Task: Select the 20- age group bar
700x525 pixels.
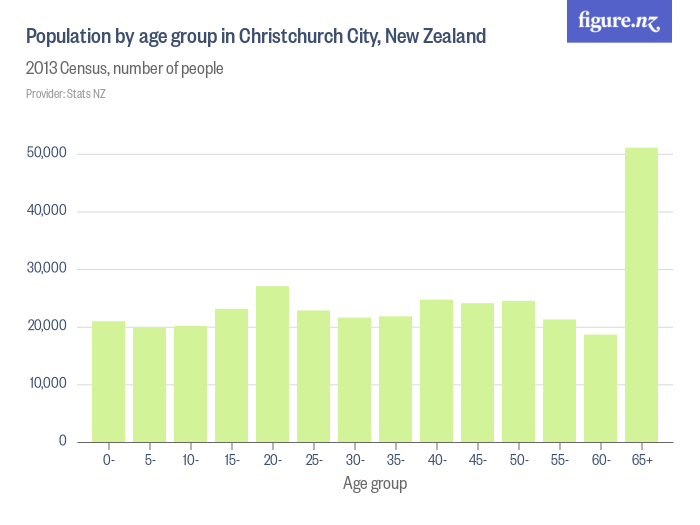Action: 272,364
